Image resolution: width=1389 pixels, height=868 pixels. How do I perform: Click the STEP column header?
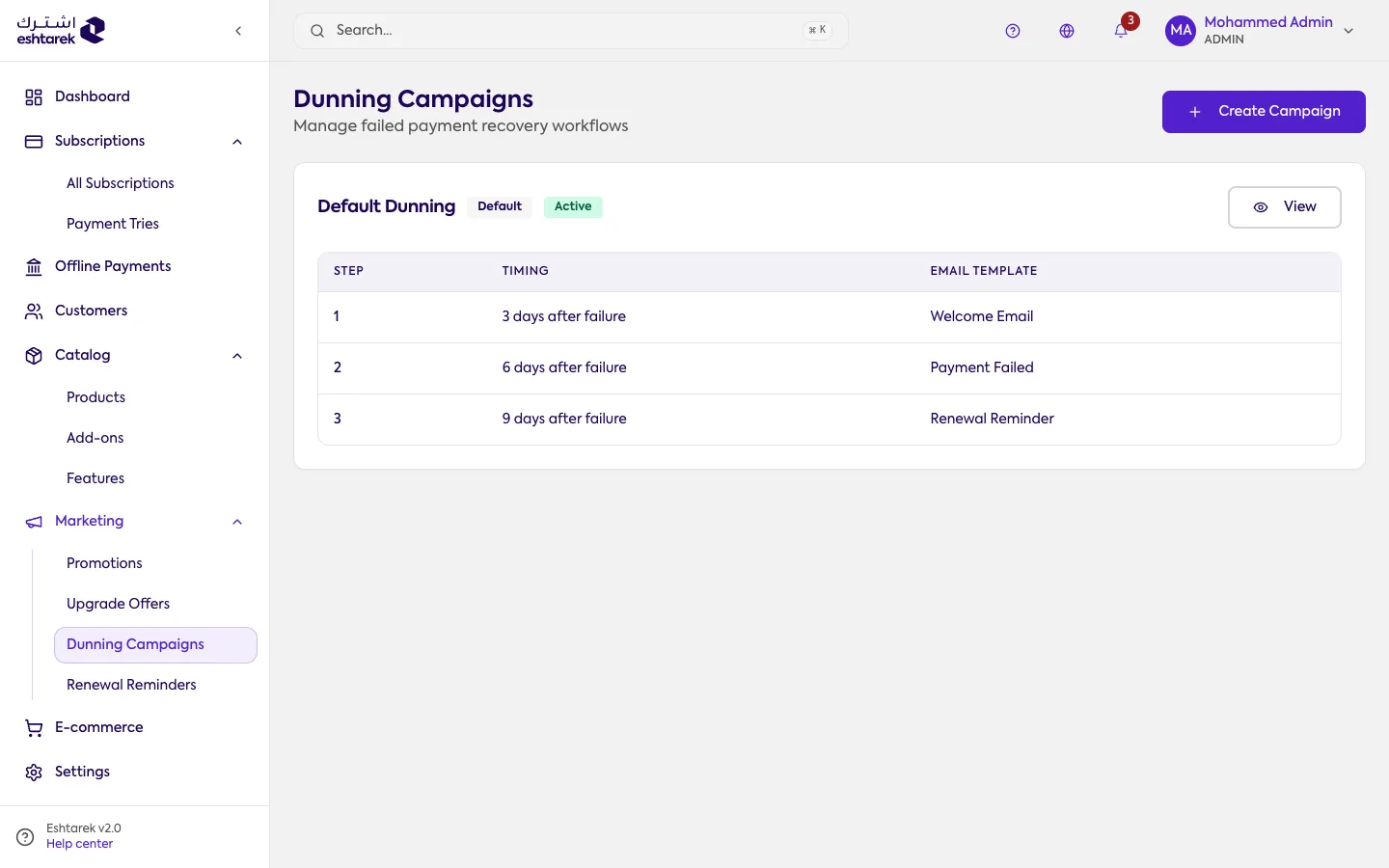tap(348, 271)
